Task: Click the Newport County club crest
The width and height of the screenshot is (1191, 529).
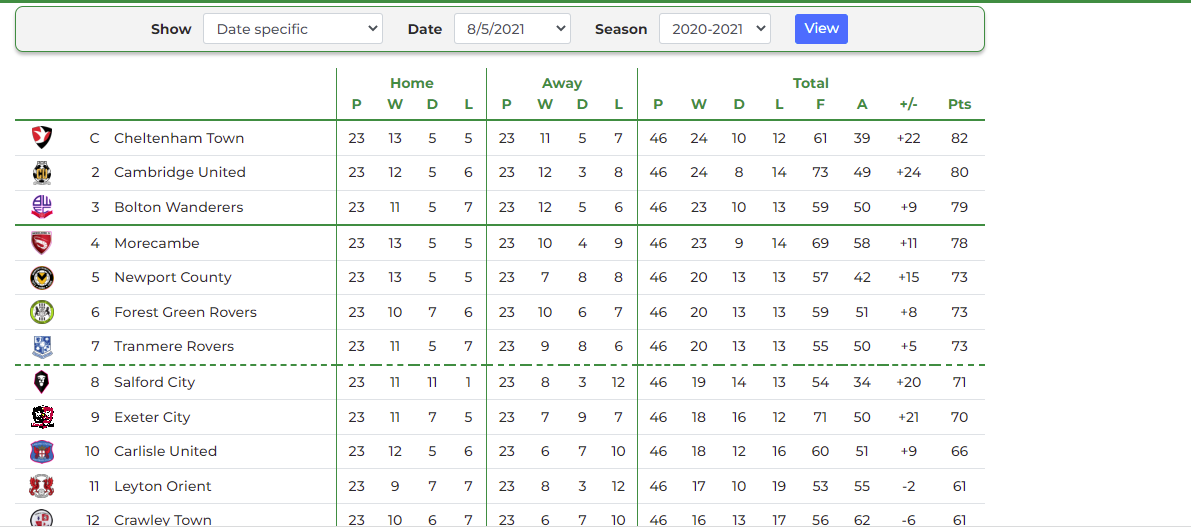Action: 41,277
